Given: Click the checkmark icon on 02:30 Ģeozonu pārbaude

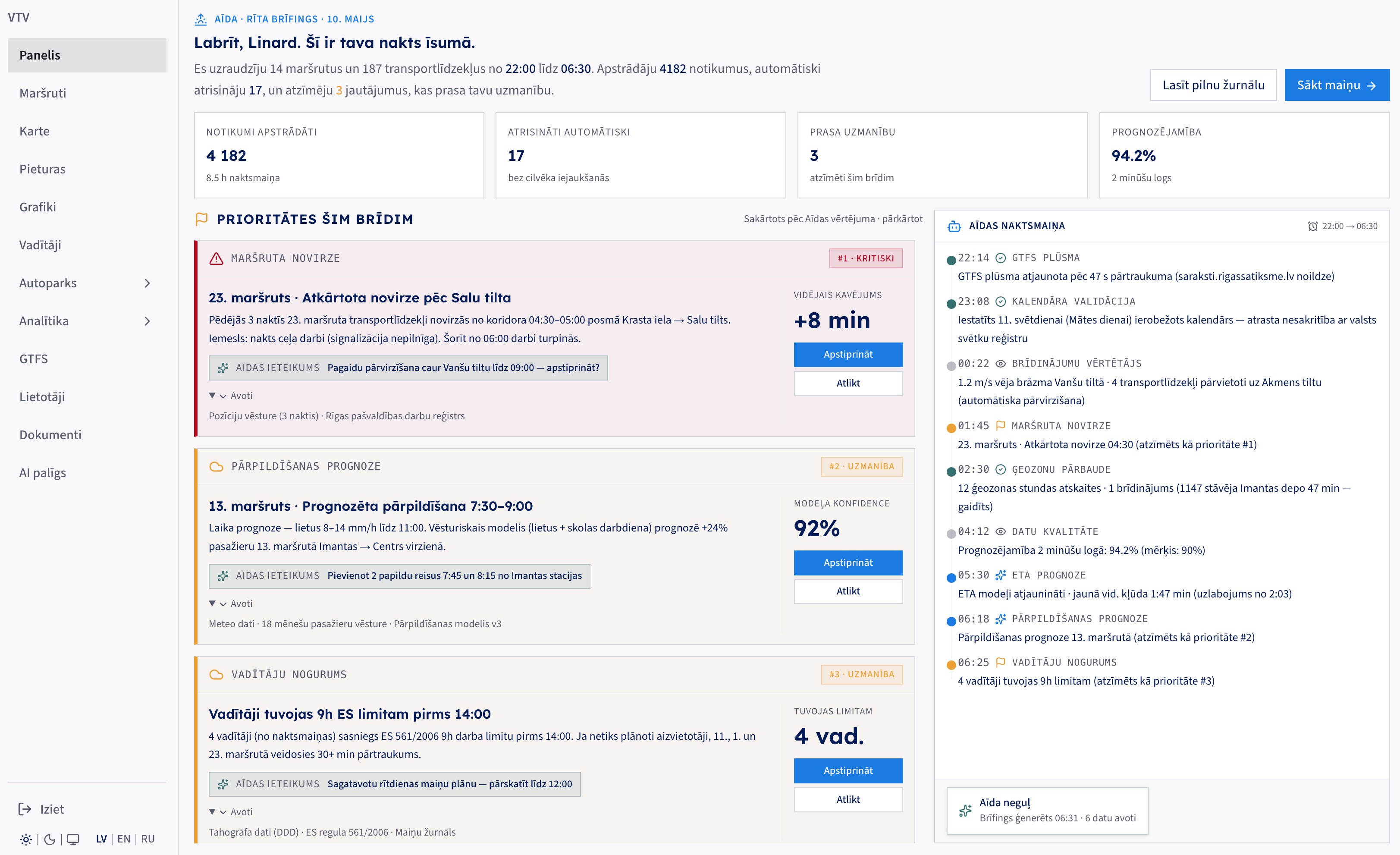Looking at the screenshot, I should (x=1001, y=469).
